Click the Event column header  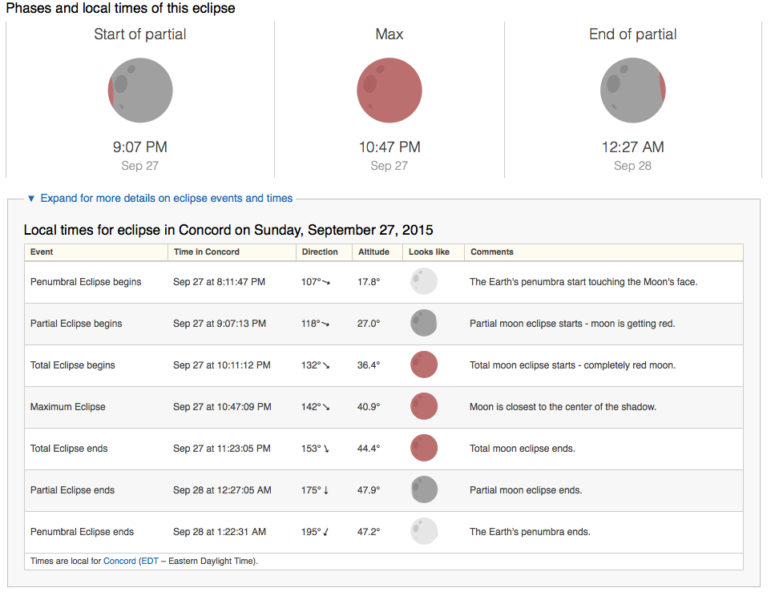pyautogui.click(x=42, y=252)
